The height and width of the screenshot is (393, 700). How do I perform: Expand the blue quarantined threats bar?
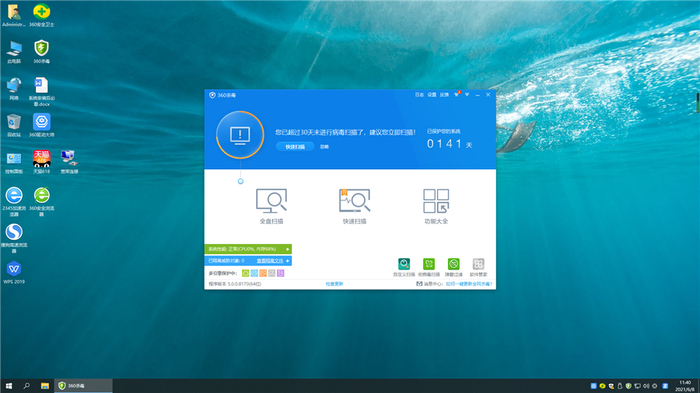tap(248, 260)
